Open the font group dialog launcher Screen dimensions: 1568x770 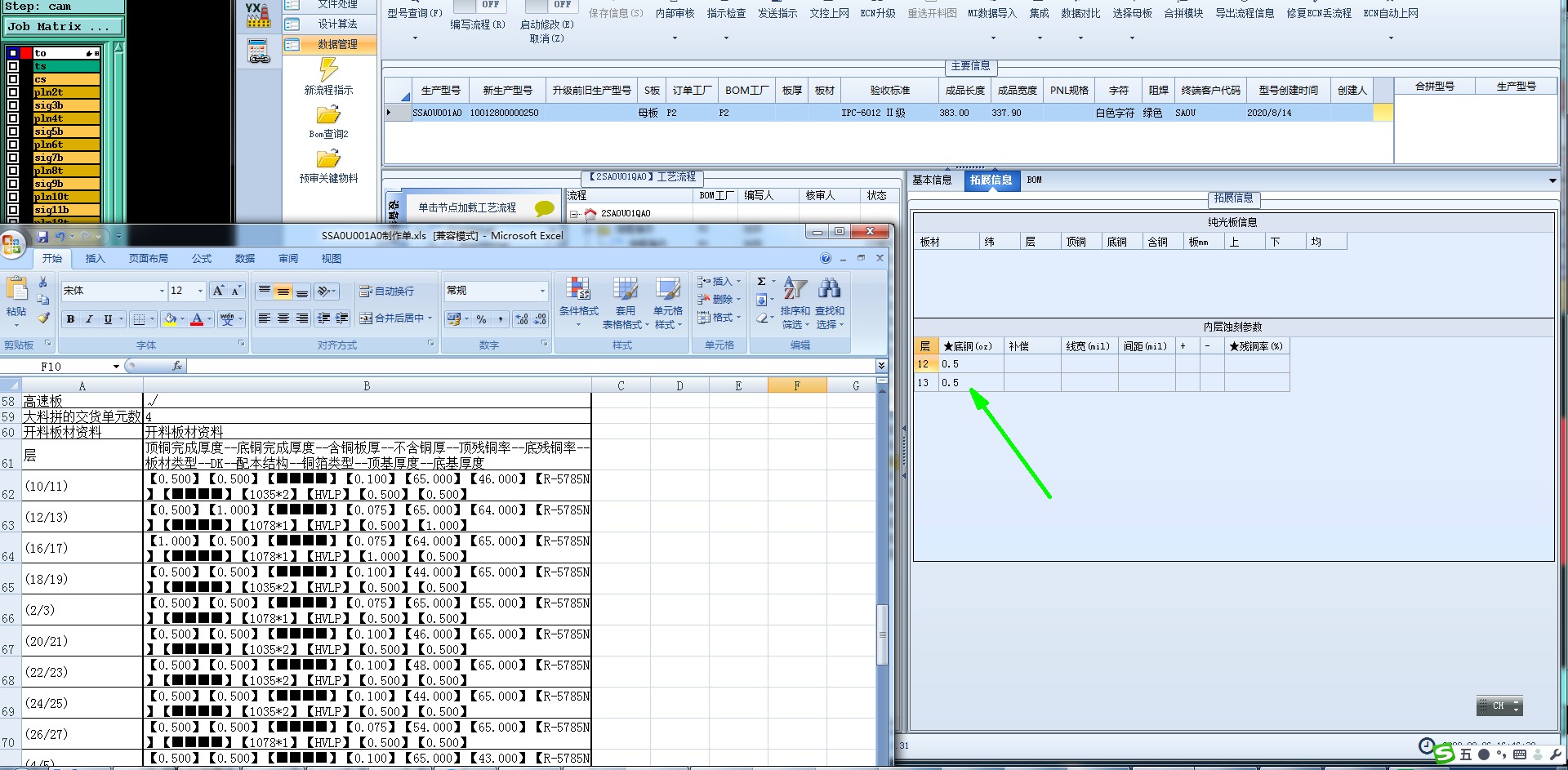point(241,344)
